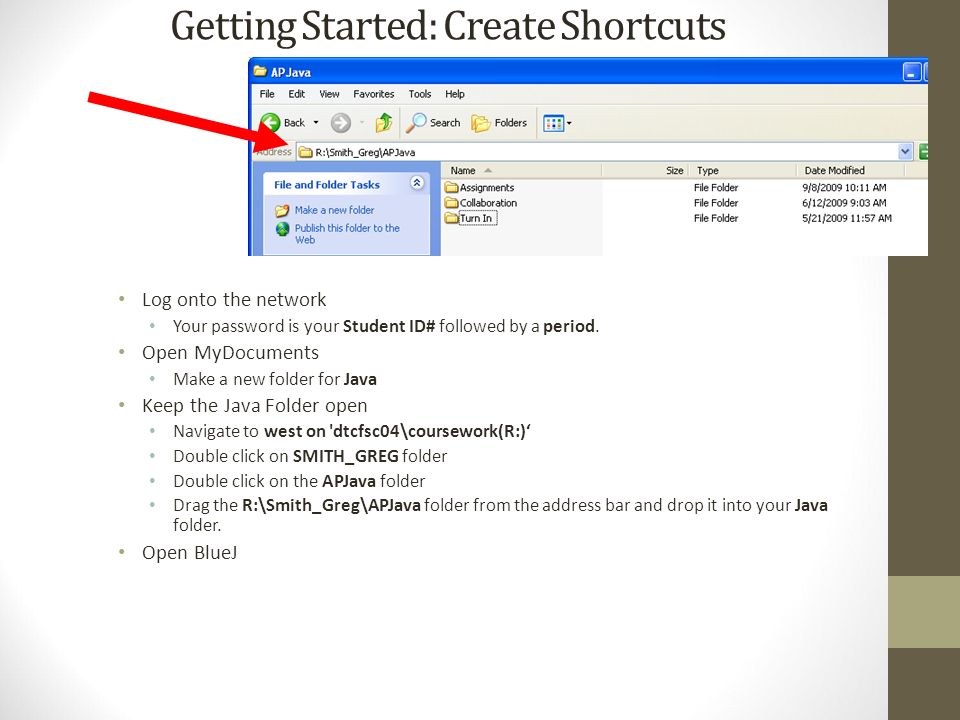The height and width of the screenshot is (720, 960).
Task: Open Forward button history dropdown arrow
Action: (362, 122)
